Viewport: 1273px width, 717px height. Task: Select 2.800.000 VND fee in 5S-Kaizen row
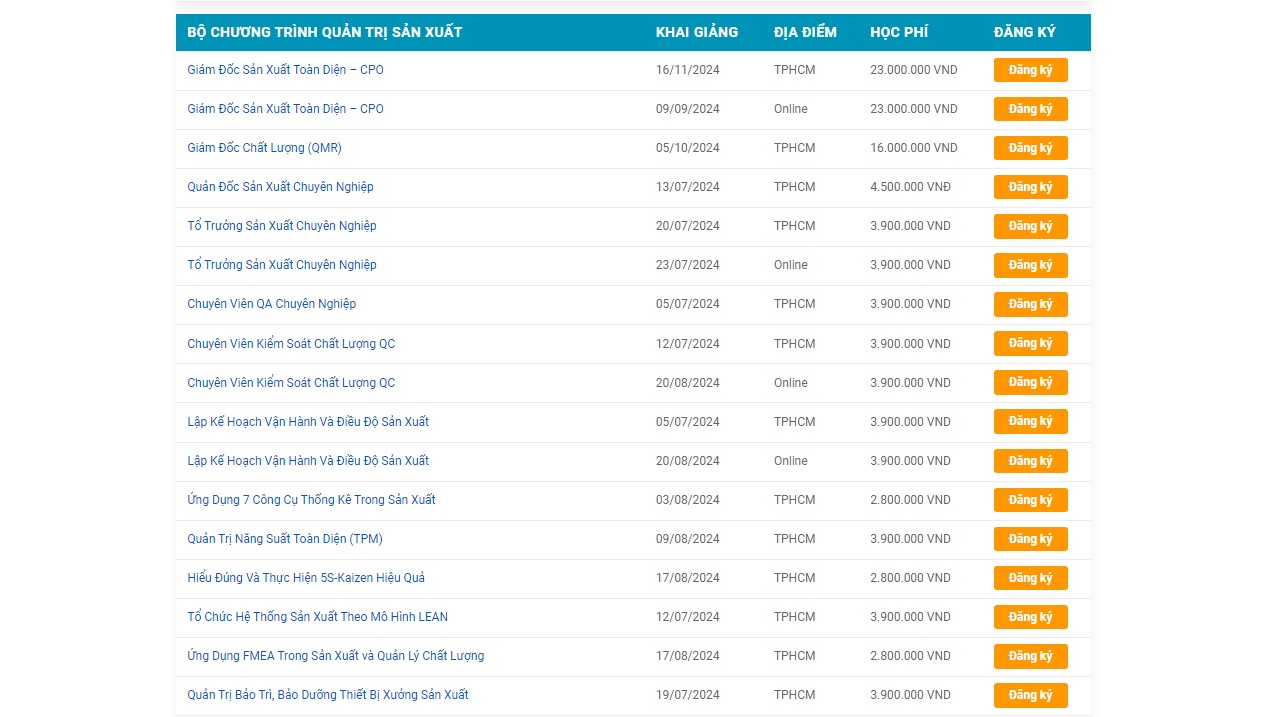911,578
